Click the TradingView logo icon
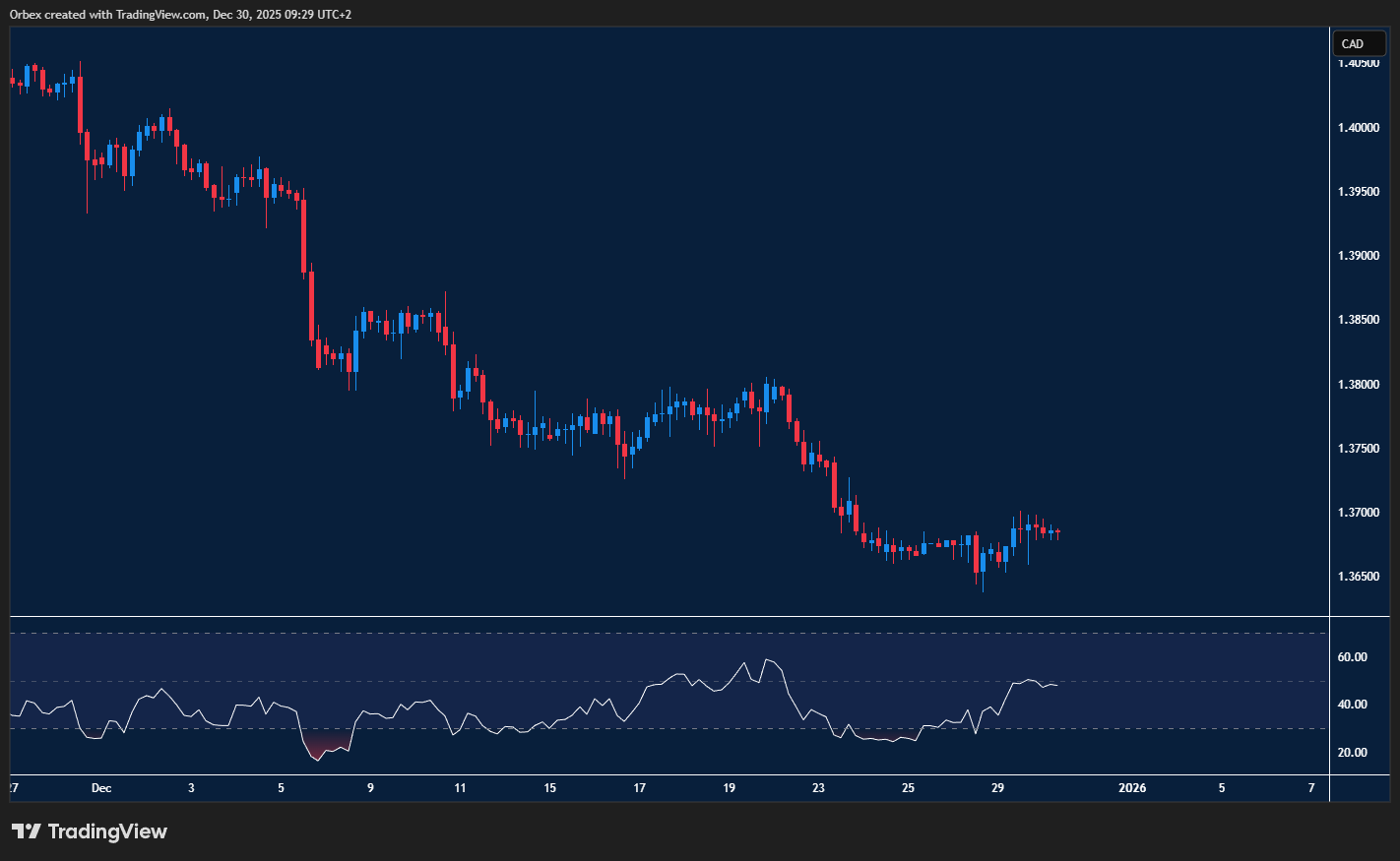The height and width of the screenshot is (861, 1400). pyautogui.click(x=27, y=831)
